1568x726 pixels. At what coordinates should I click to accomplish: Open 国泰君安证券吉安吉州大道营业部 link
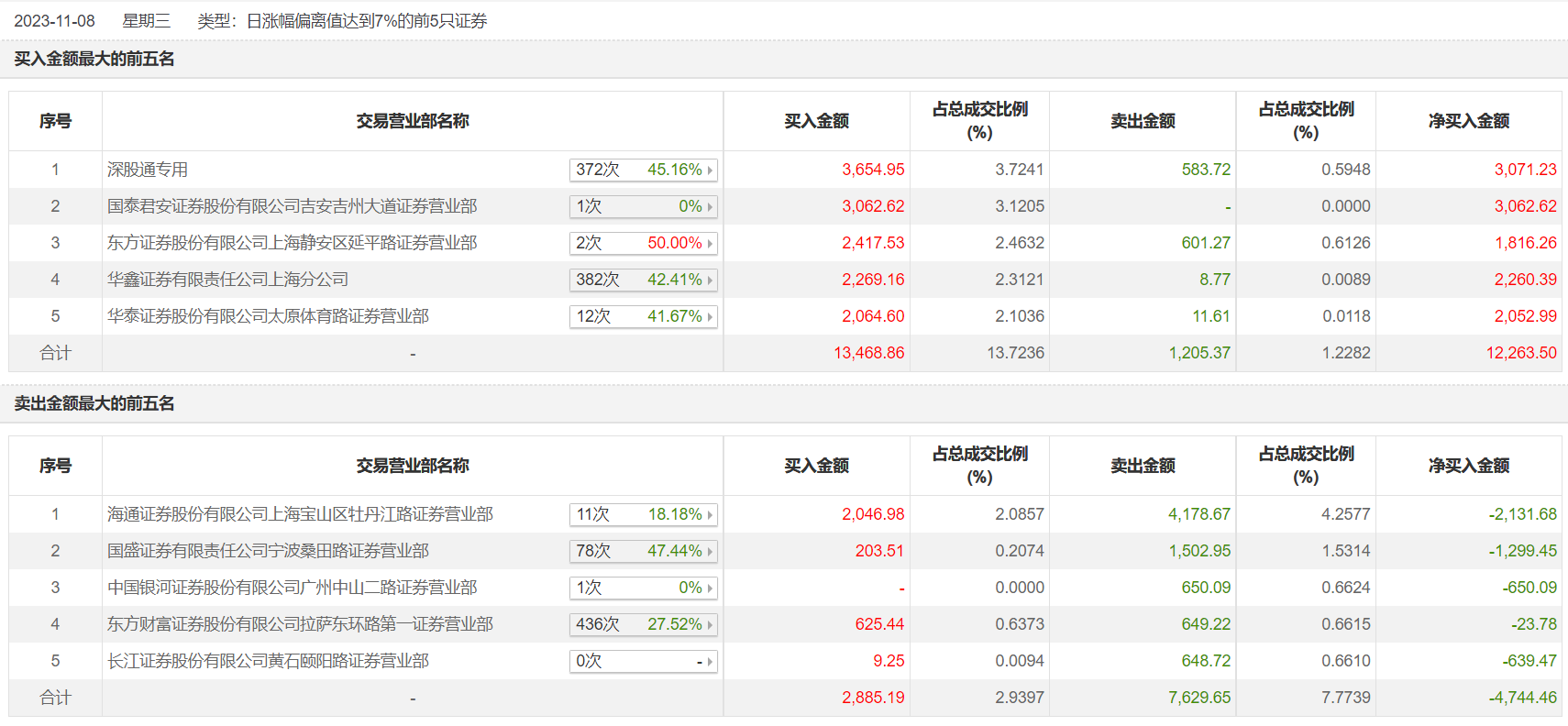click(x=292, y=206)
